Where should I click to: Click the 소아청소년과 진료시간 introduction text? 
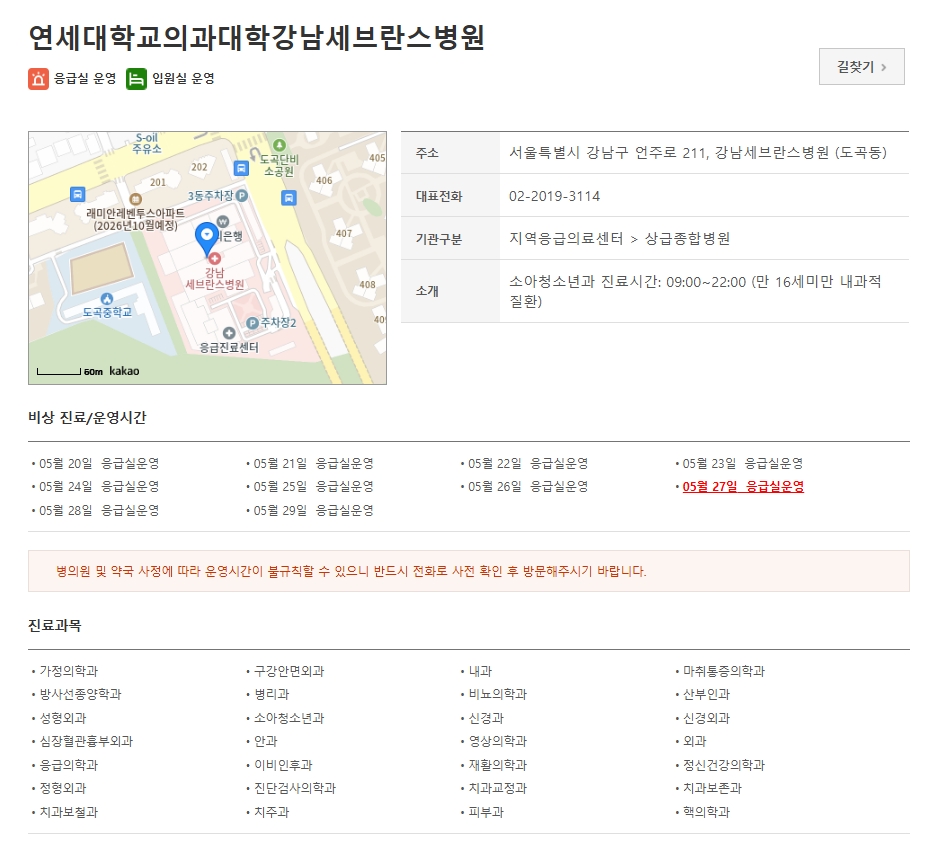695,291
